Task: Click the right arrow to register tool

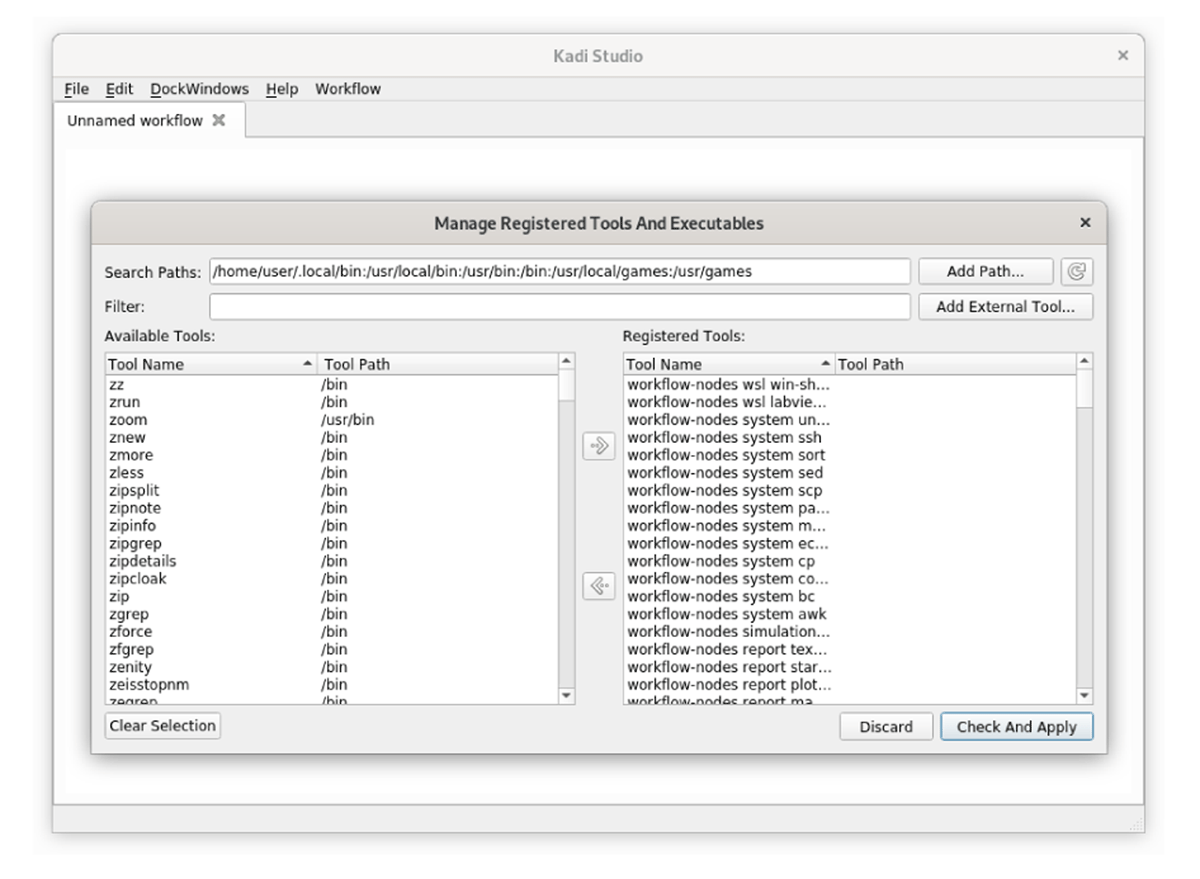Action: click(x=598, y=446)
